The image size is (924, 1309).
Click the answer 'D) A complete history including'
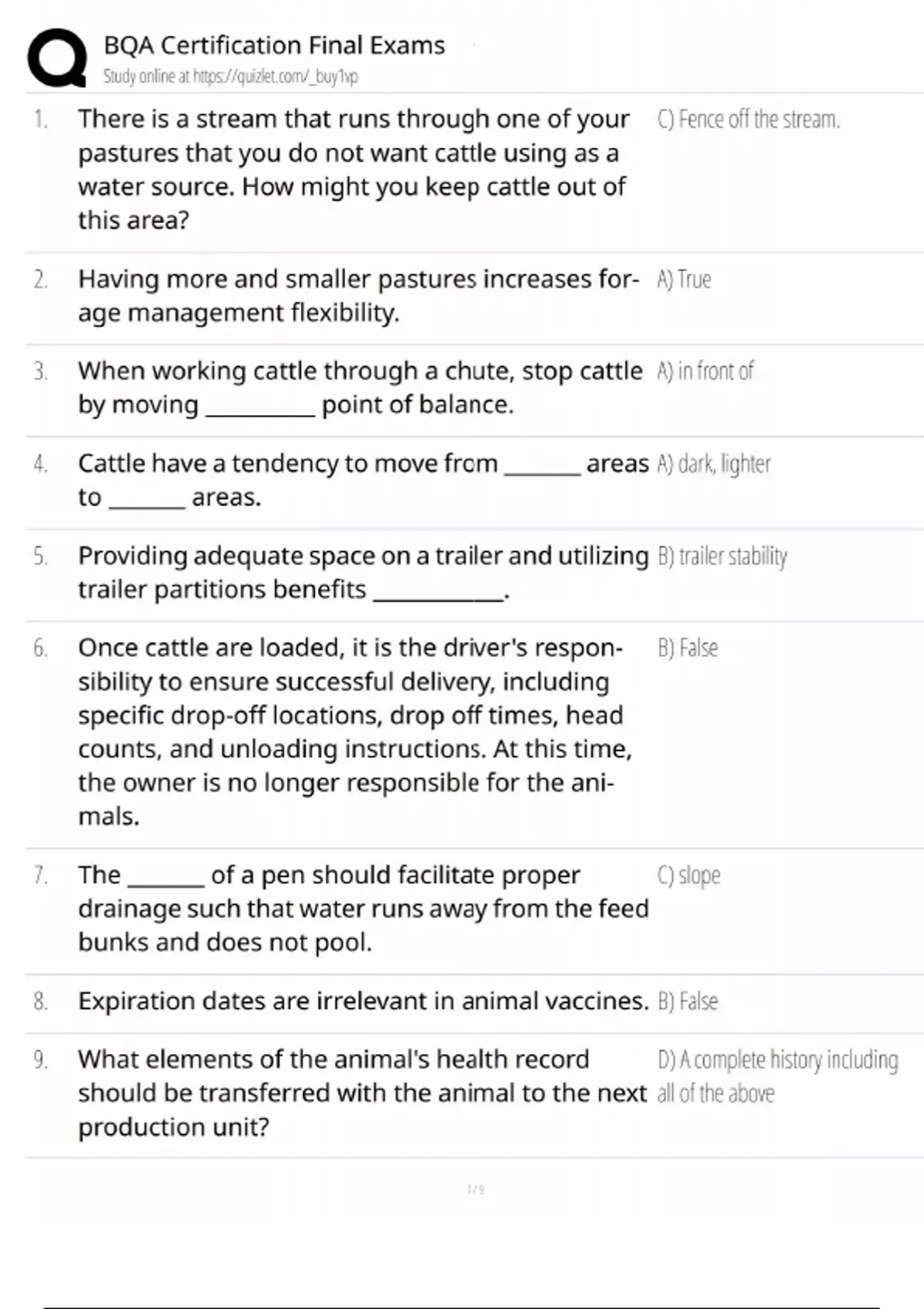coord(778,1060)
